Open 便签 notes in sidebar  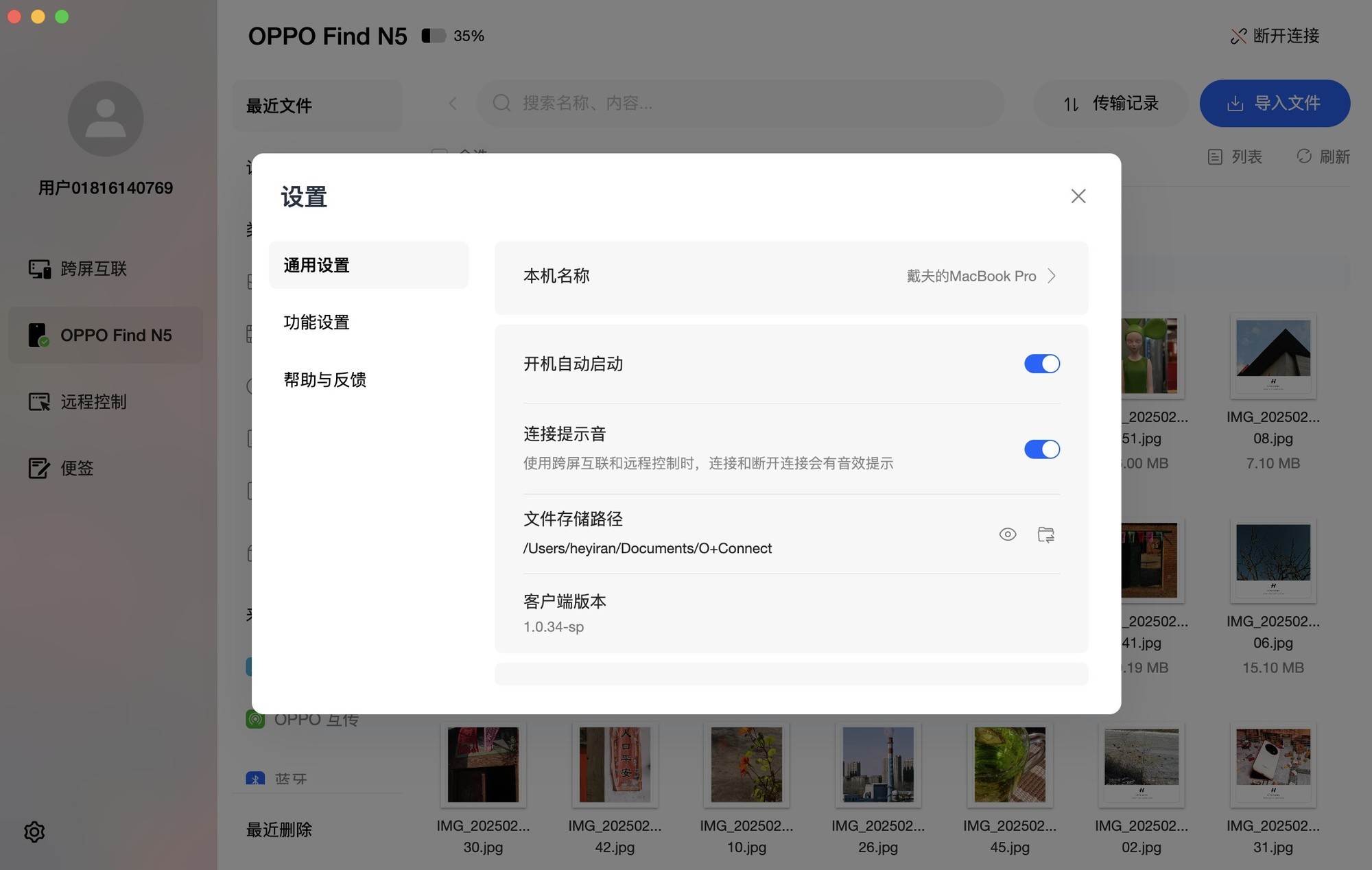pos(106,468)
